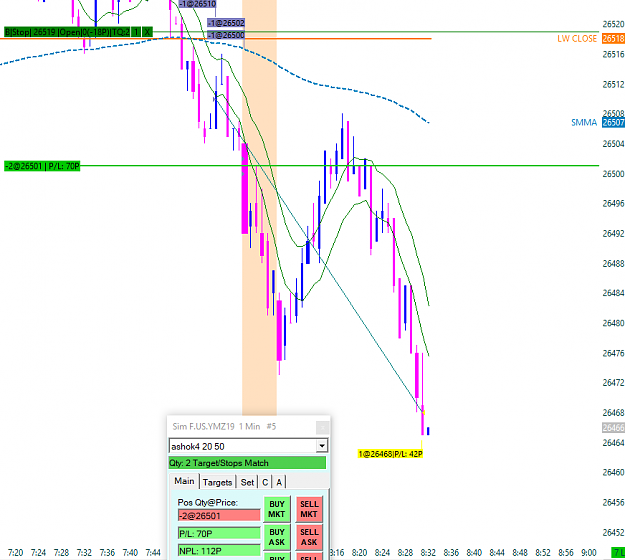Click the 7:20 time axis label
Screen dimensions: 625x560
coord(15,553)
